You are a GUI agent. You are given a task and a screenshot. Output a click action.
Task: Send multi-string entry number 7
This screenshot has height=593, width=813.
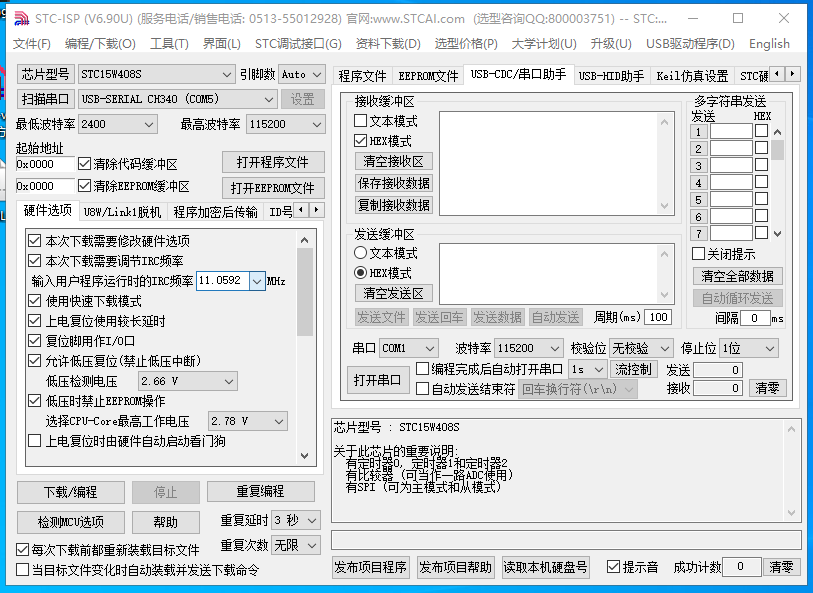click(x=698, y=234)
